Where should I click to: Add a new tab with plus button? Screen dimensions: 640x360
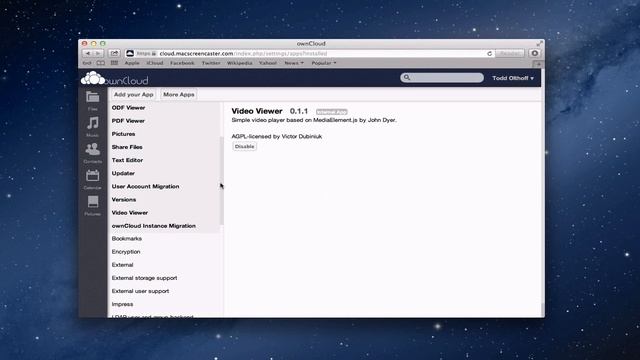pos(538,64)
